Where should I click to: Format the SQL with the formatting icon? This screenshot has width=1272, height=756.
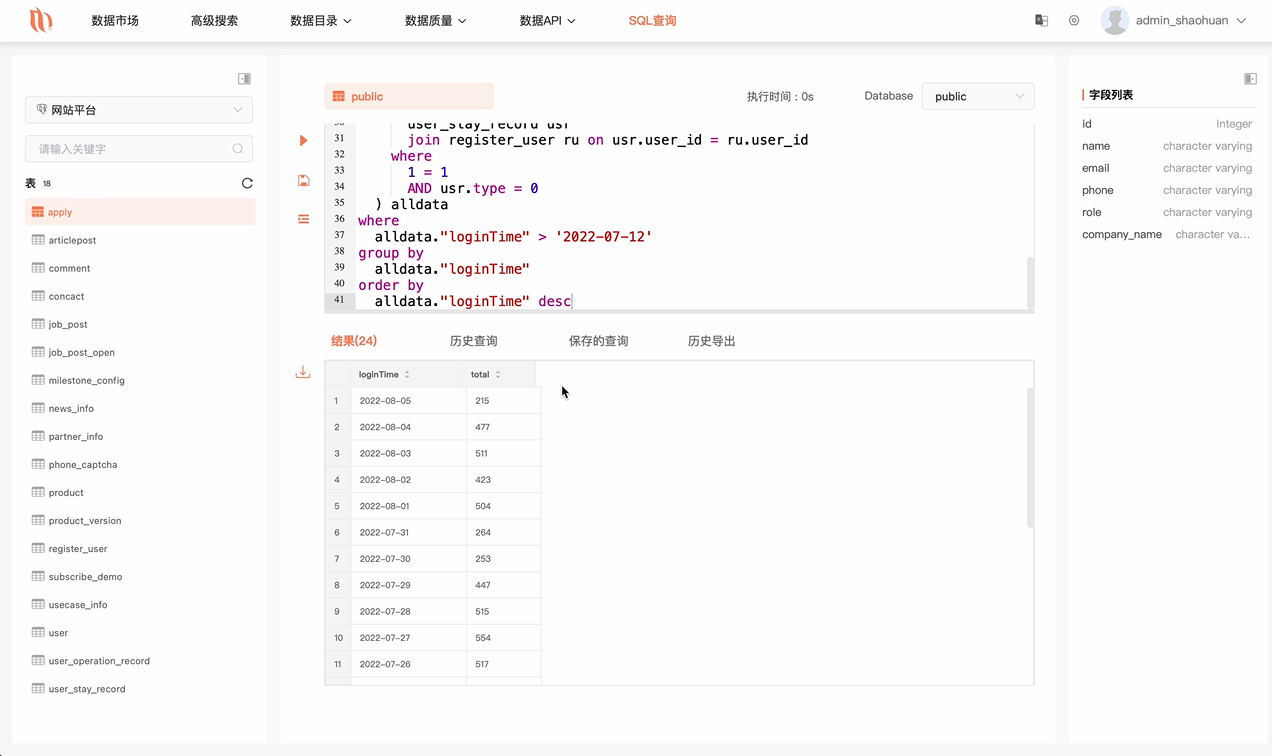(x=303, y=219)
